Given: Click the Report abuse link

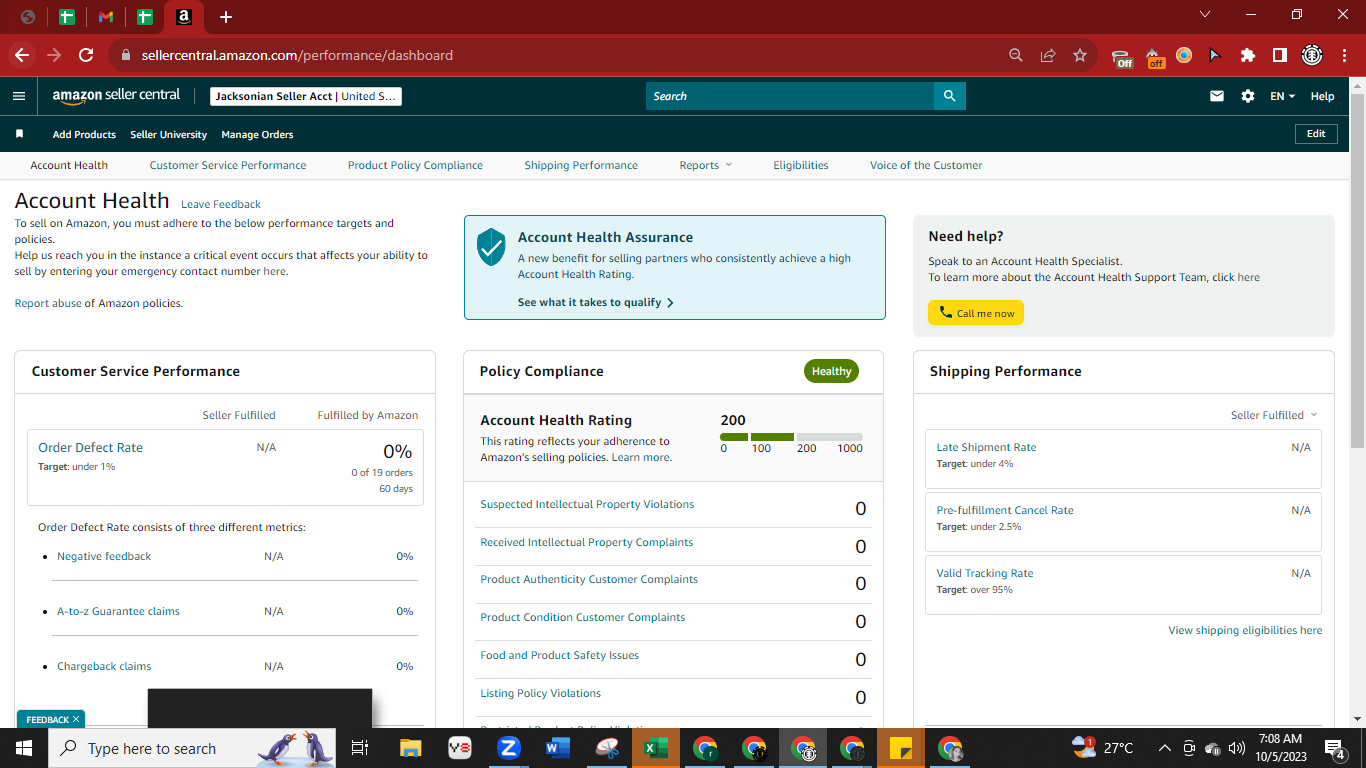Looking at the screenshot, I should 48,303.
